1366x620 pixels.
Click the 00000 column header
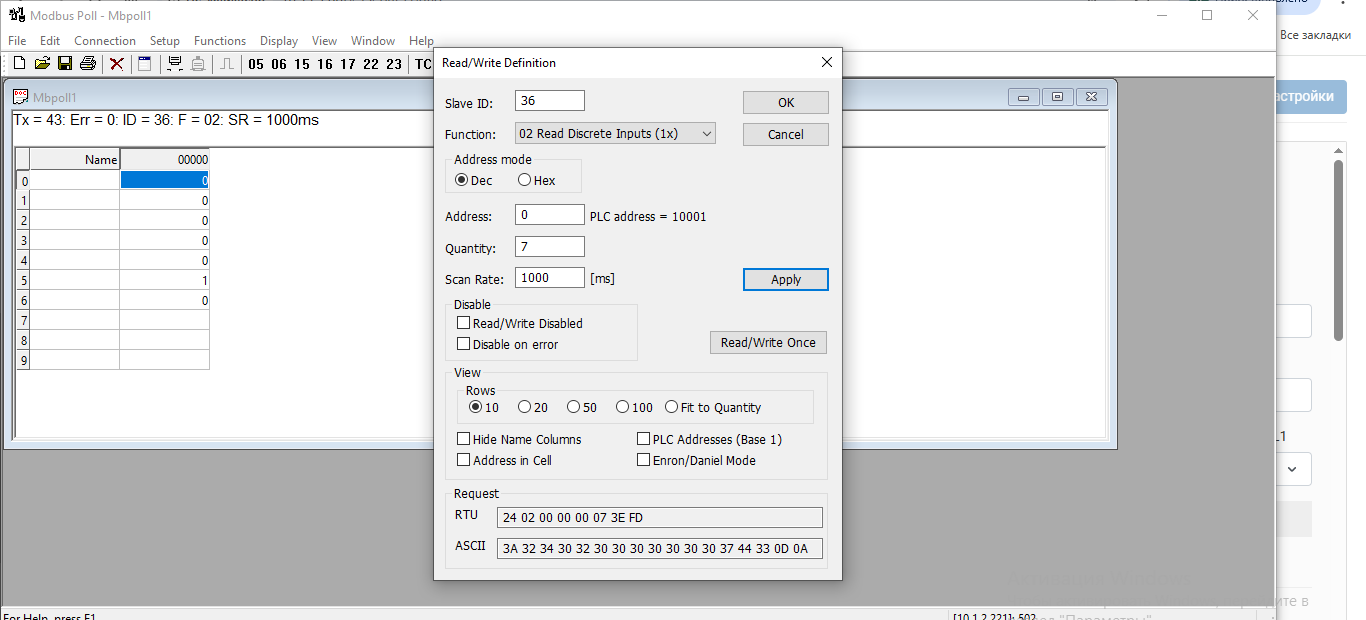(164, 159)
